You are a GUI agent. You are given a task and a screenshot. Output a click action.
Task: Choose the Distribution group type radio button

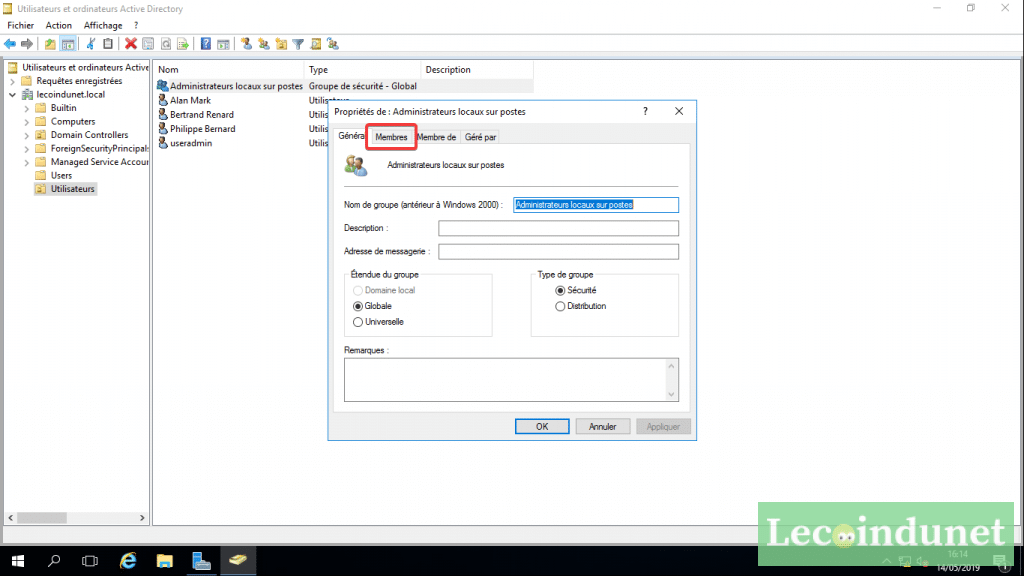[x=560, y=306]
